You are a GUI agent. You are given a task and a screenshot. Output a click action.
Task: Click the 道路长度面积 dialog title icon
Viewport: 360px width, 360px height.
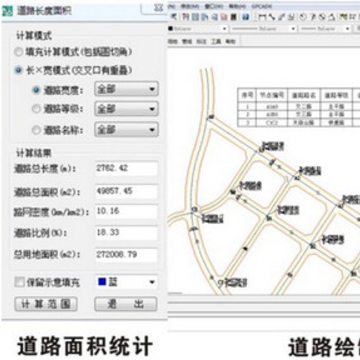tap(7, 10)
